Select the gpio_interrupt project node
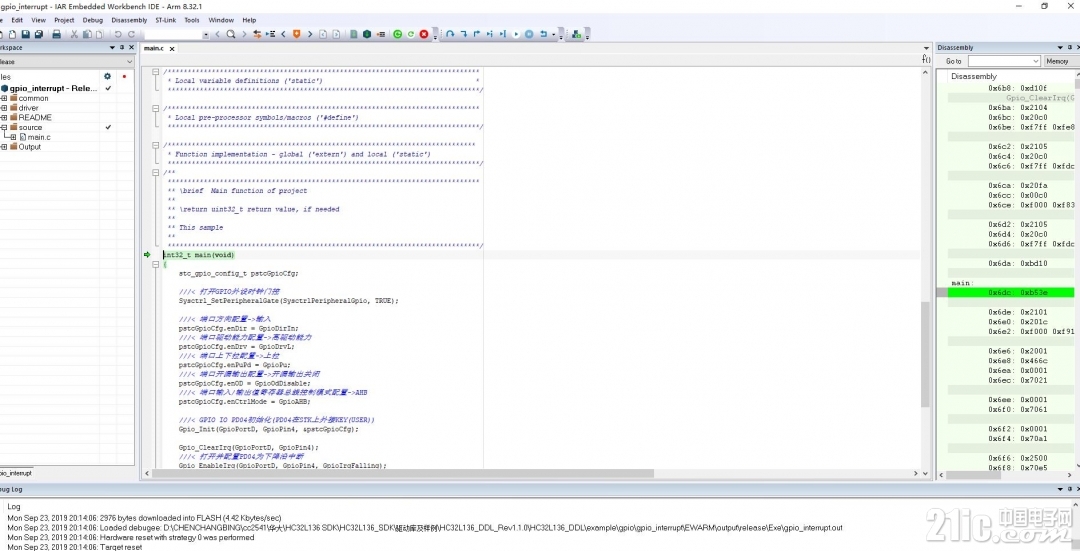 pyautogui.click(x=54, y=88)
